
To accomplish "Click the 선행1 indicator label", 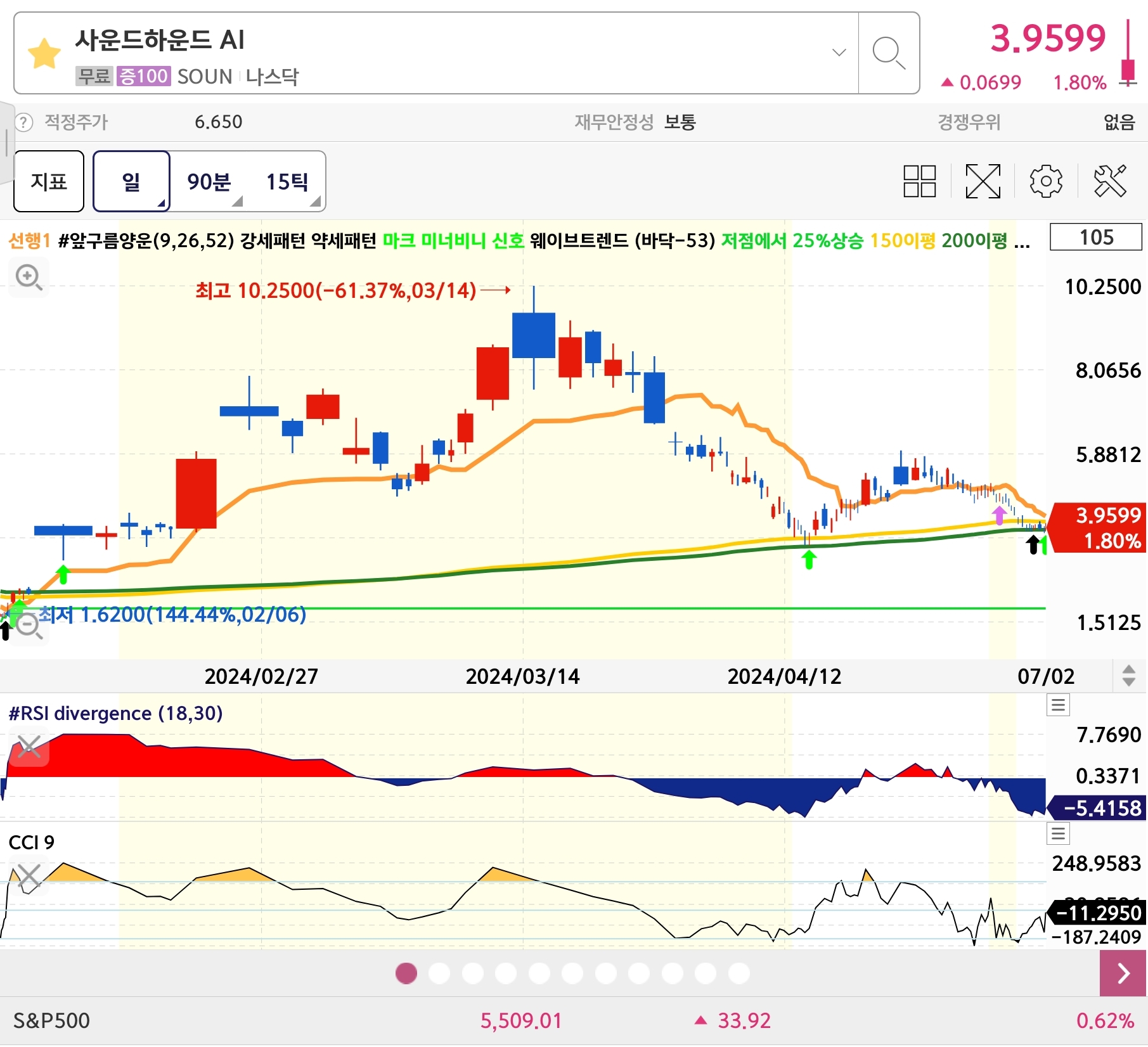I will [29, 241].
